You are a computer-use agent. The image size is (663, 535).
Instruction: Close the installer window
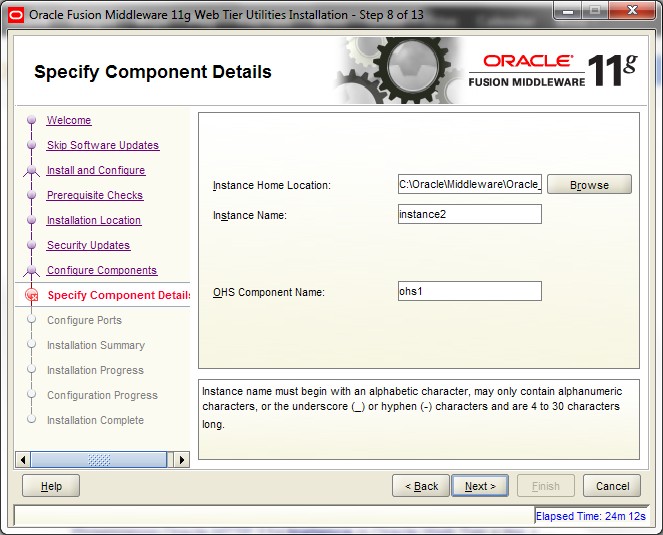[x=632, y=10]
